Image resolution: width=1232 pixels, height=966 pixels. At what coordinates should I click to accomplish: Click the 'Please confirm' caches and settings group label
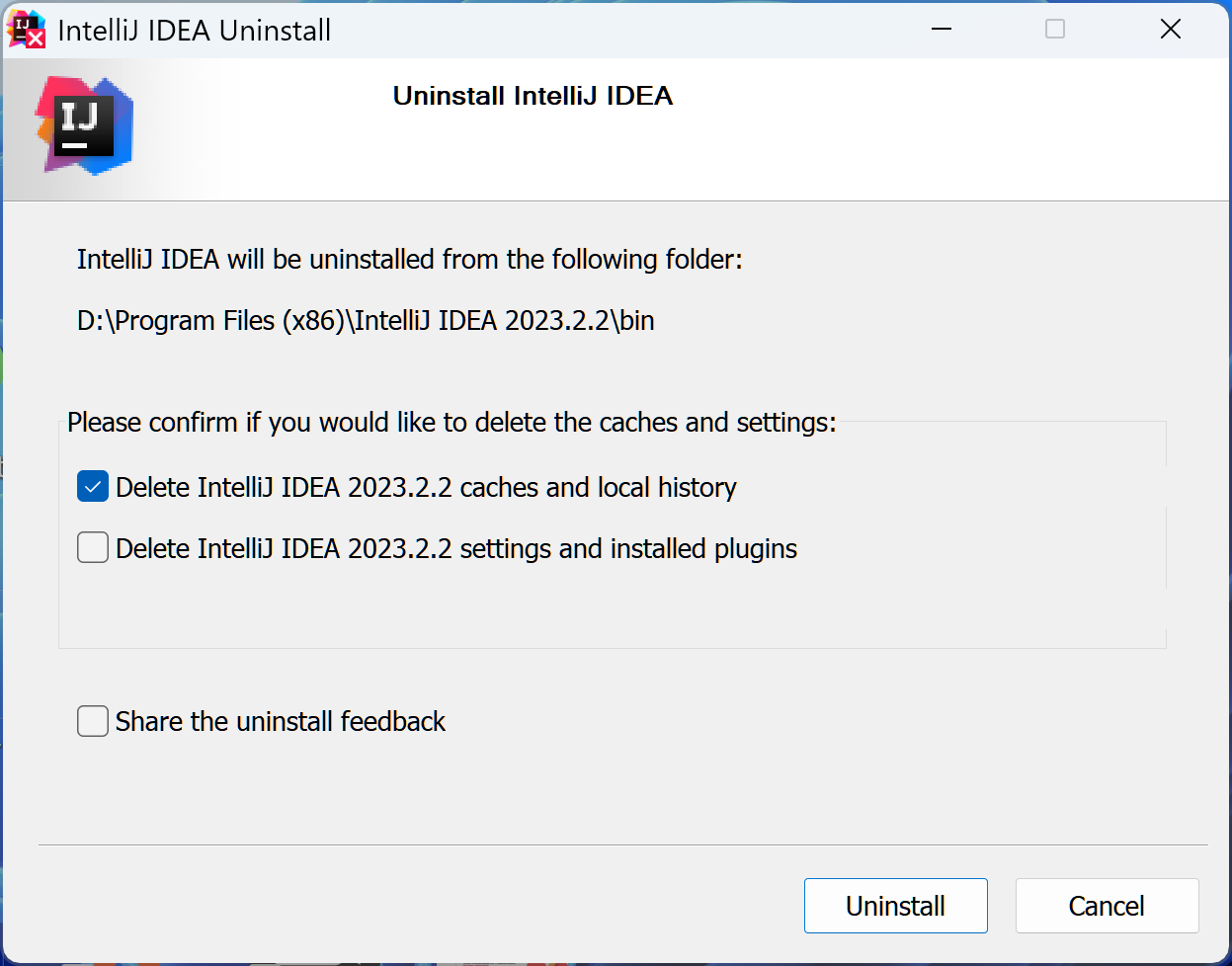[452, 423]
